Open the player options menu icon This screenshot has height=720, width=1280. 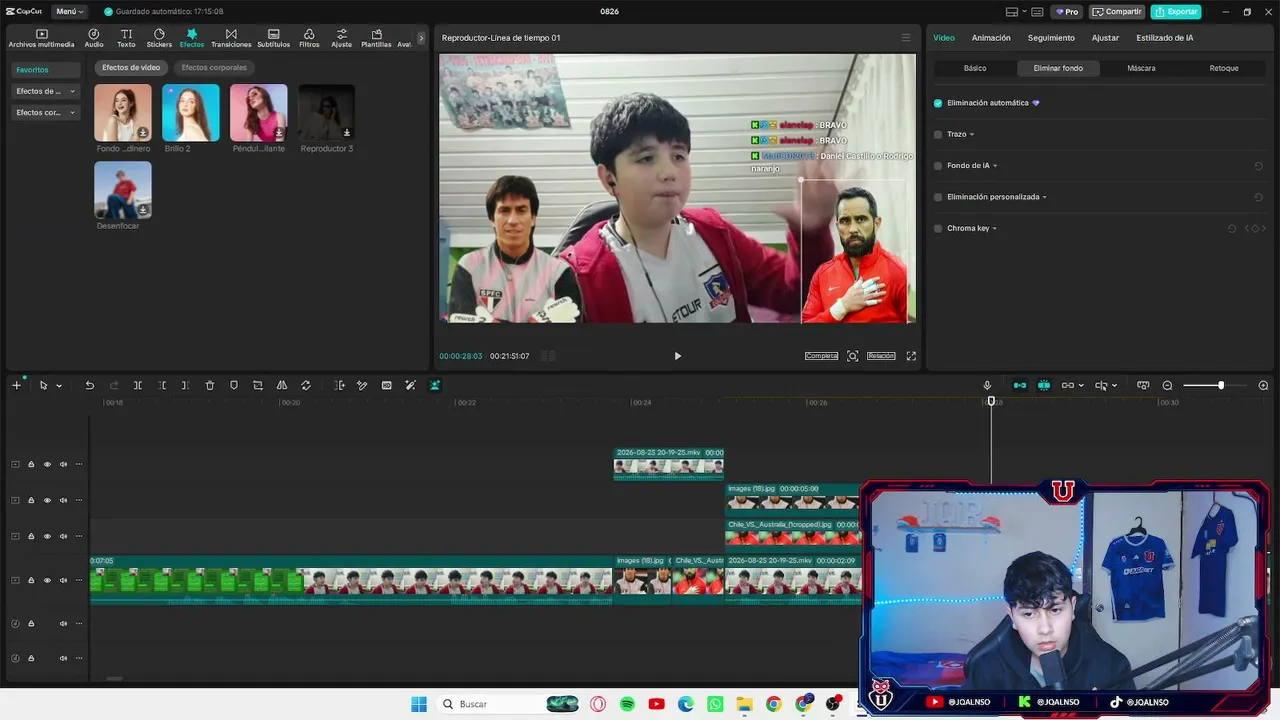click(906, 38)
